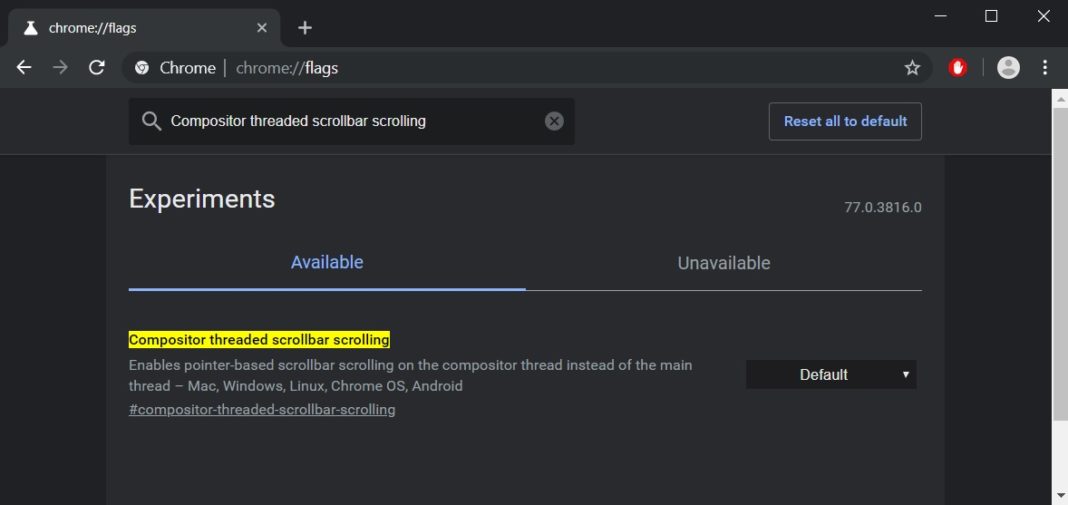Open a new tab with plus button
Viewport: 1068px width, 505px height.
point(305,28)
